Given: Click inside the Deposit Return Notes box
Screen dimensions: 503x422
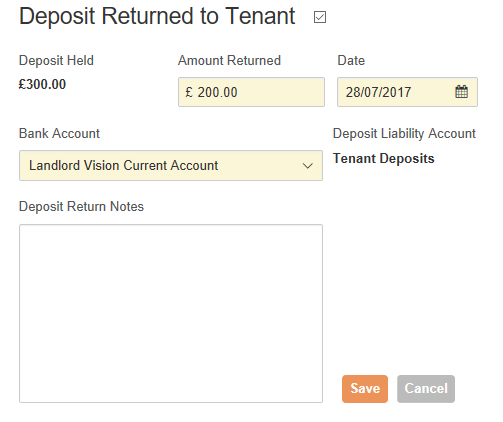Looking at the screenshot, I should (171, 313).
